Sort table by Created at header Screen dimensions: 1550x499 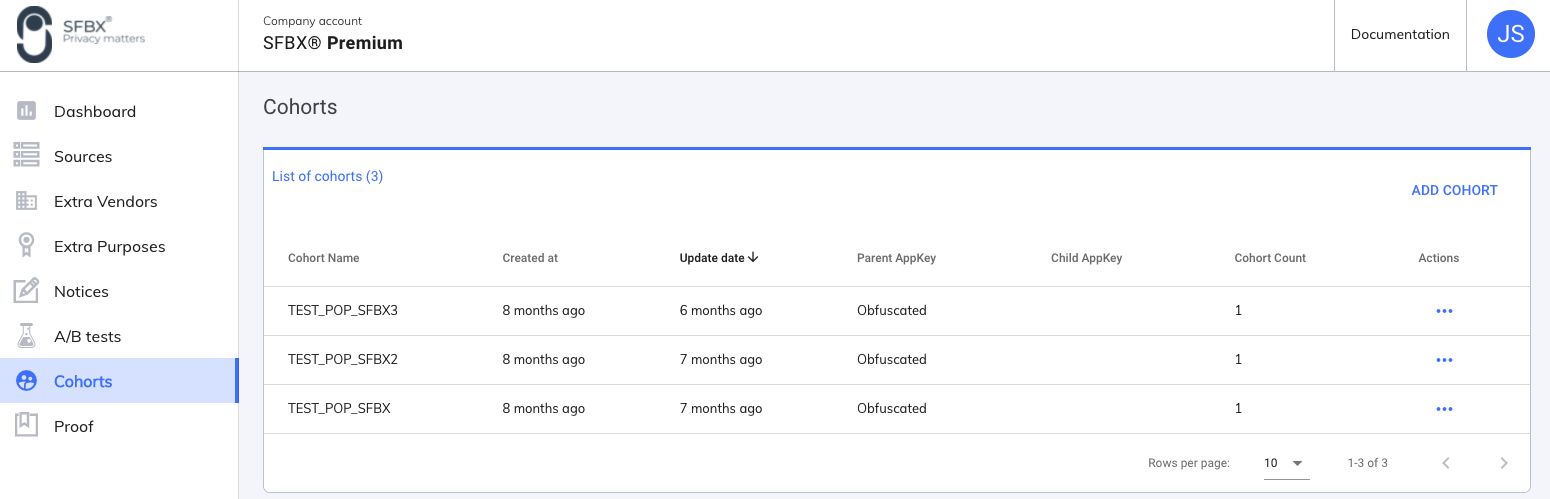coord(530,258)
